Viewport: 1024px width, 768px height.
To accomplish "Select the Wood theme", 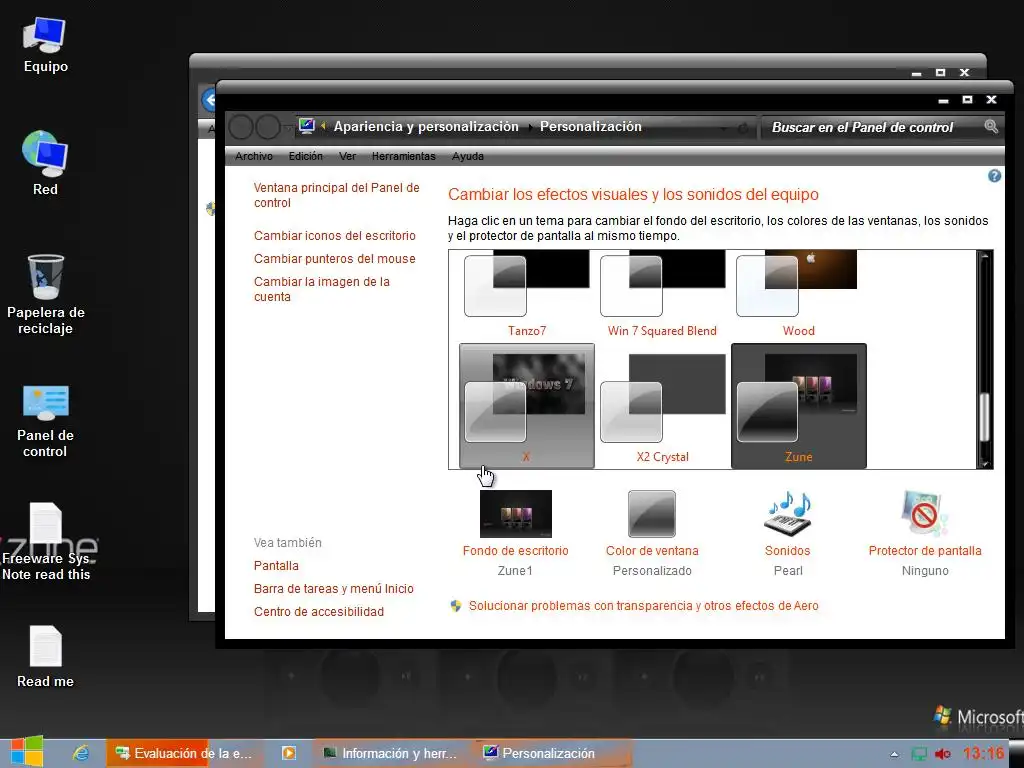I will click(x=798, y=294).
